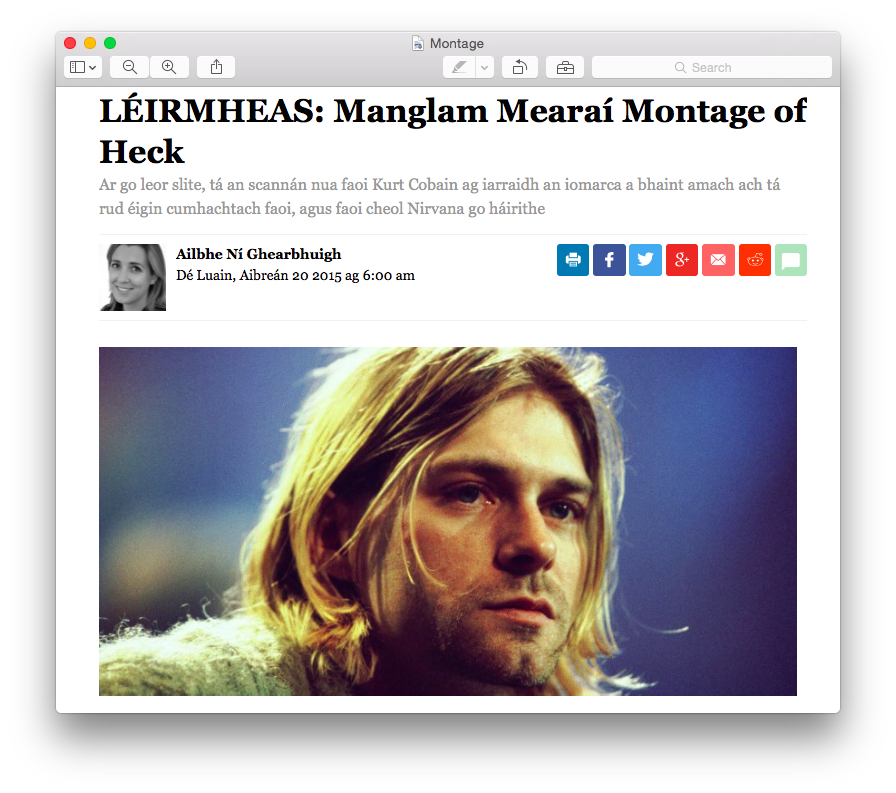Open the sidebar view menu button
Screen dimensions: 896x793
tap(83, 67)
